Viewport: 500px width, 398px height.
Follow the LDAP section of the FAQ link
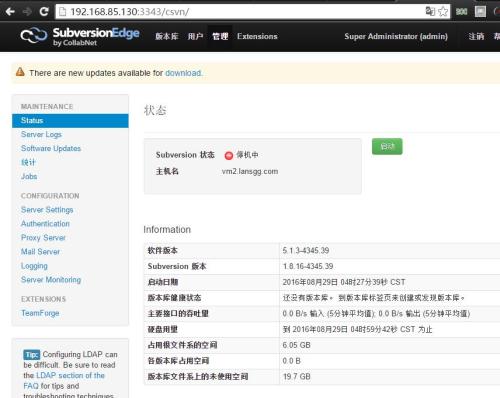click(64, 380)
